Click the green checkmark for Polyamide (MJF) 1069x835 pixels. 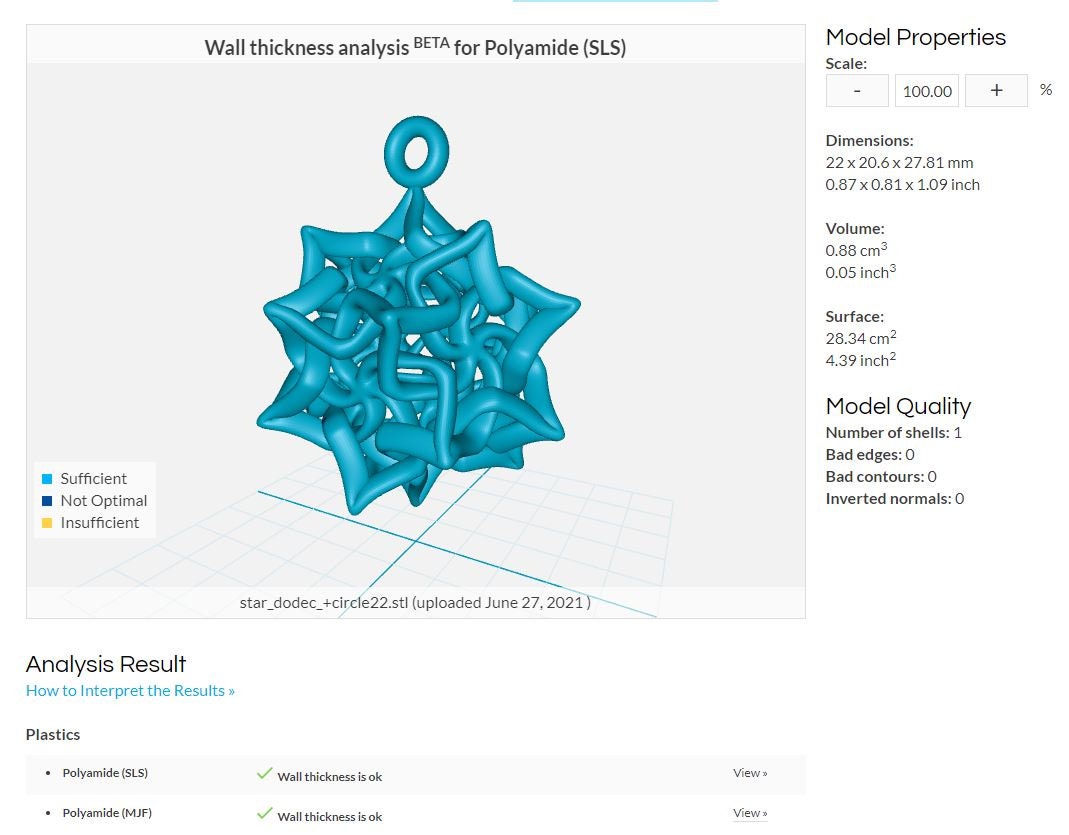coord(265,813)
